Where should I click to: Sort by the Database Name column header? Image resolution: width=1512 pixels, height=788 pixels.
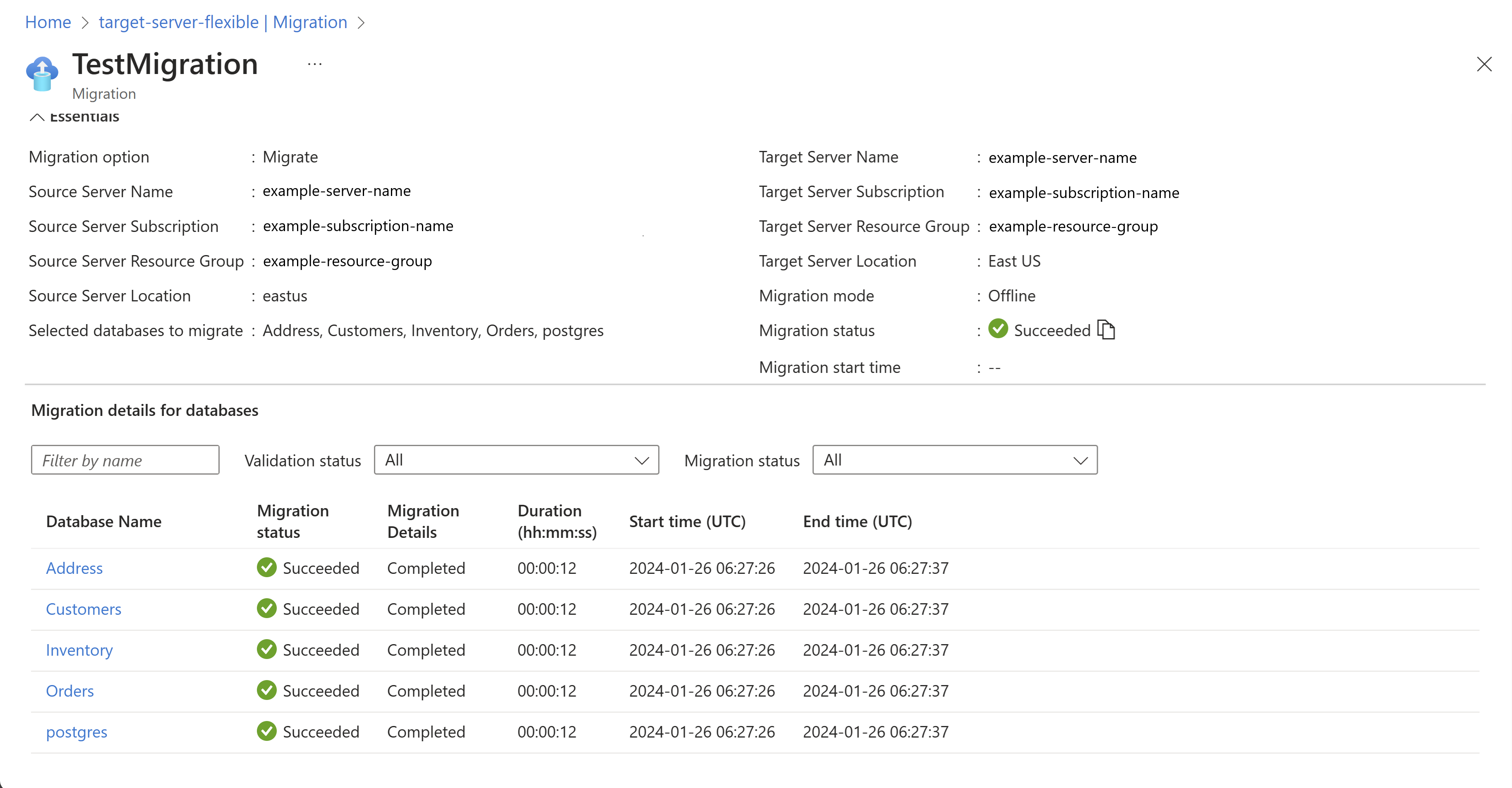coord(104,521)
